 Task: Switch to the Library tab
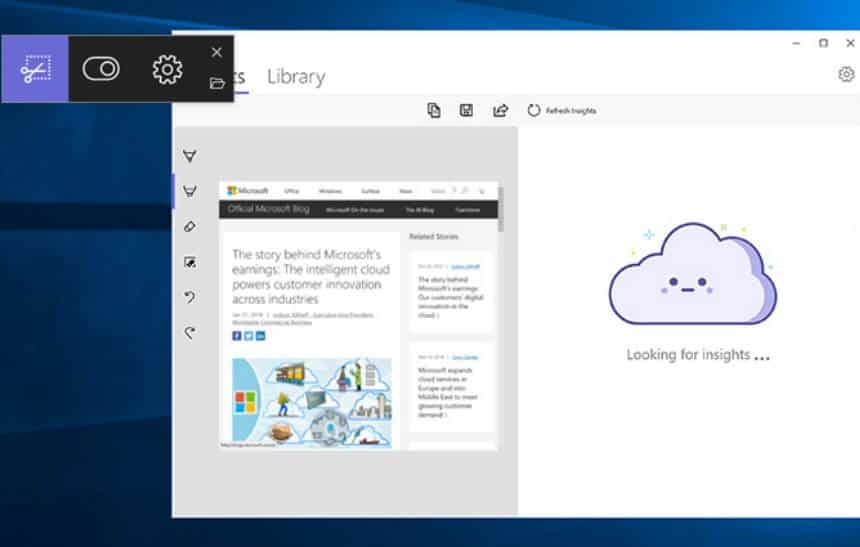coord(296,76)
